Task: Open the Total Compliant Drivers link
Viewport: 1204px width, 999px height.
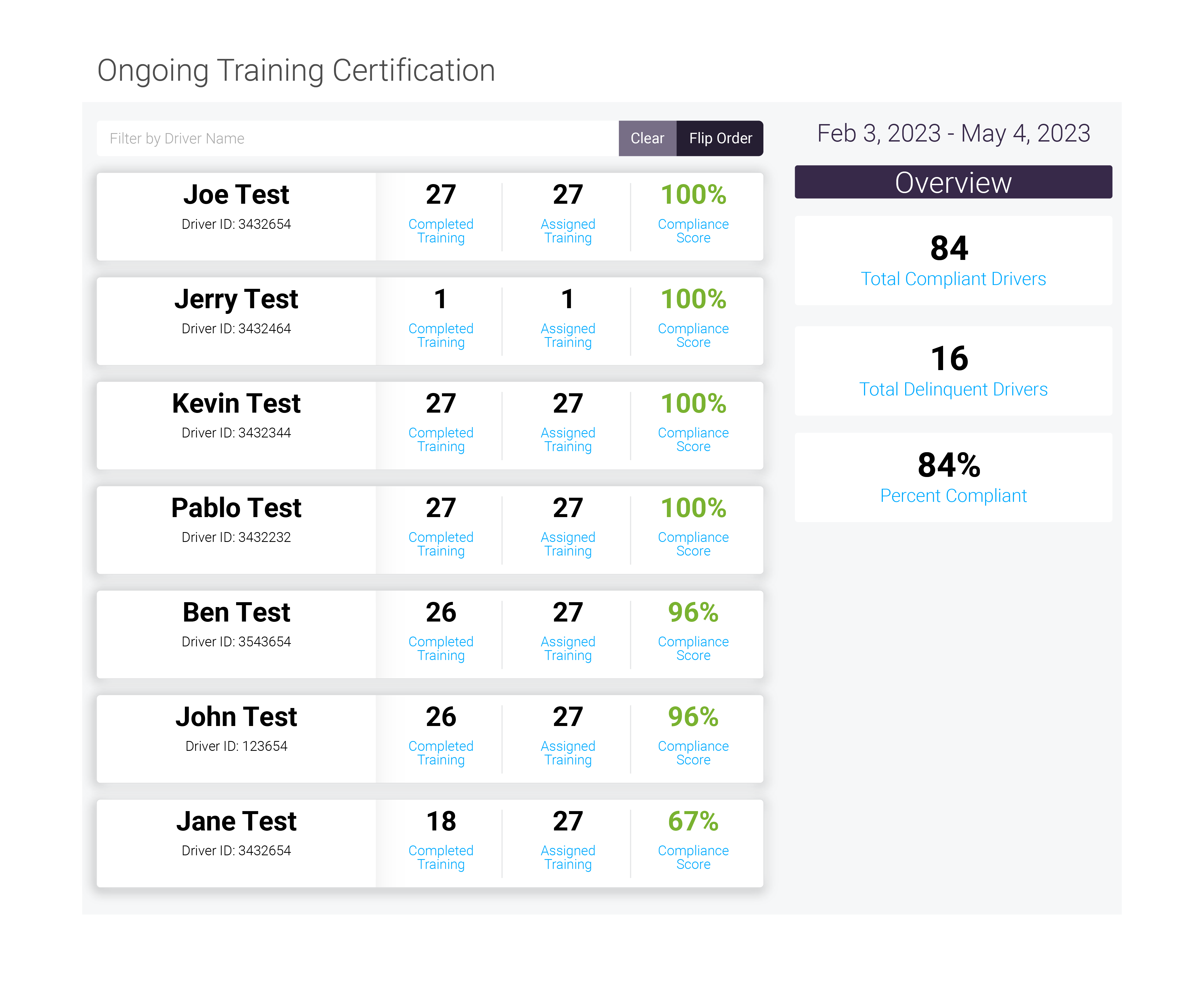Action: tap(953, 279)
